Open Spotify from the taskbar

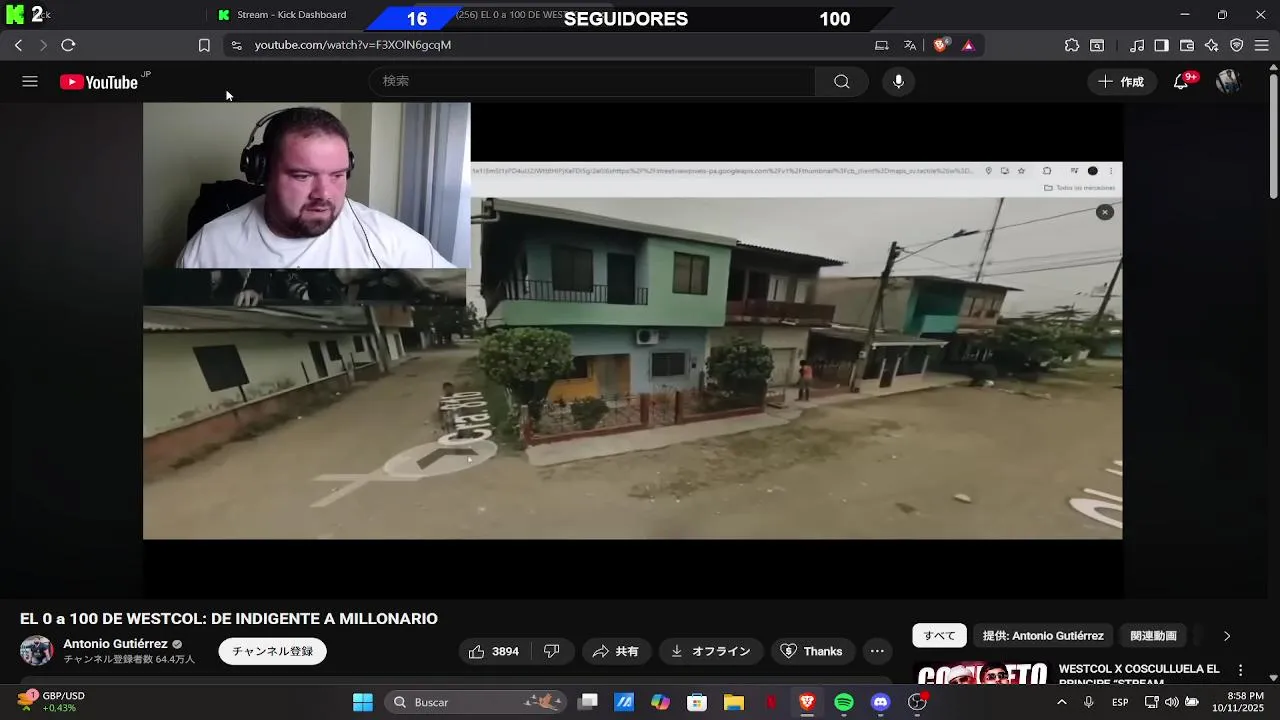pos(844,702)
